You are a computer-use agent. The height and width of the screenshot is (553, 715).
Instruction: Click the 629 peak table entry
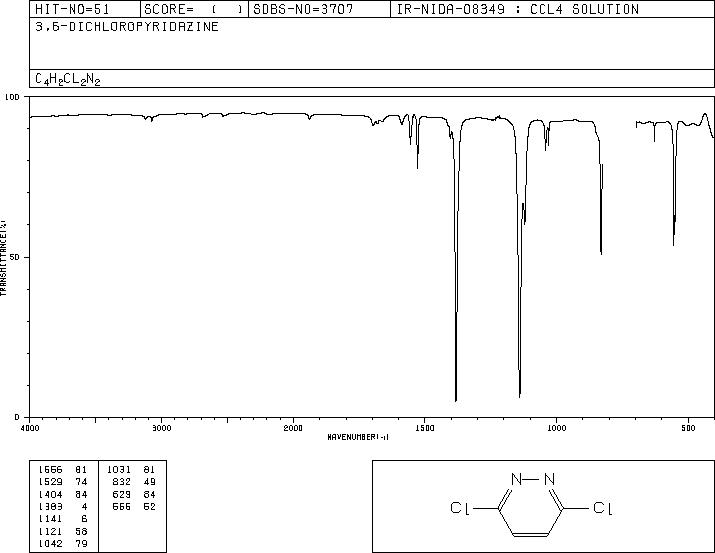point(122,494)
